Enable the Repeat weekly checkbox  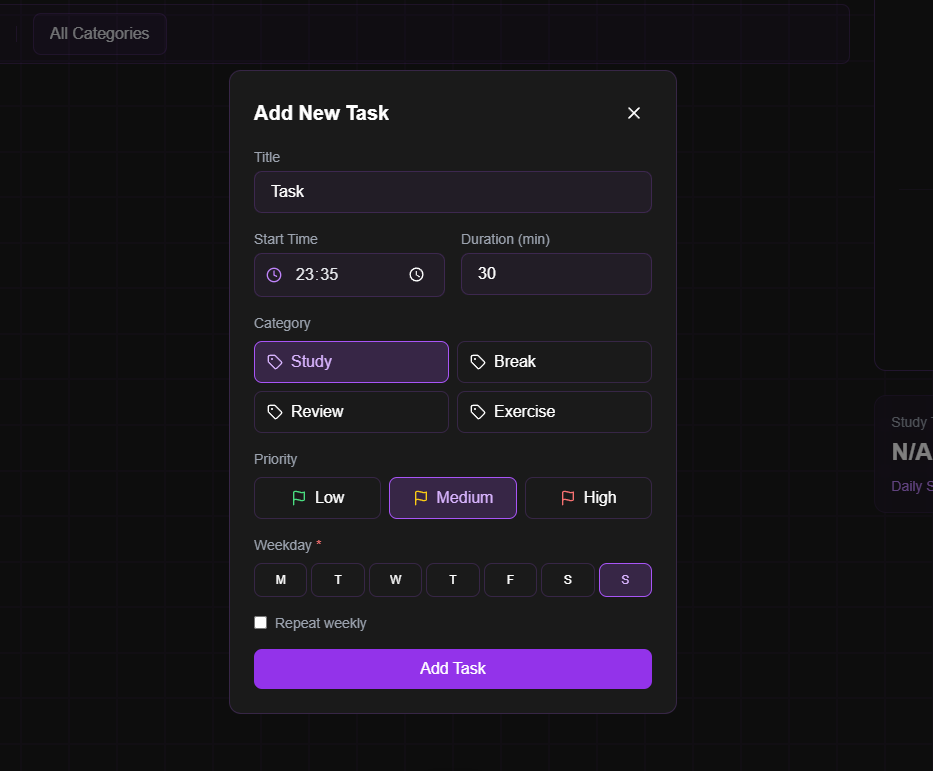(261, 622)
